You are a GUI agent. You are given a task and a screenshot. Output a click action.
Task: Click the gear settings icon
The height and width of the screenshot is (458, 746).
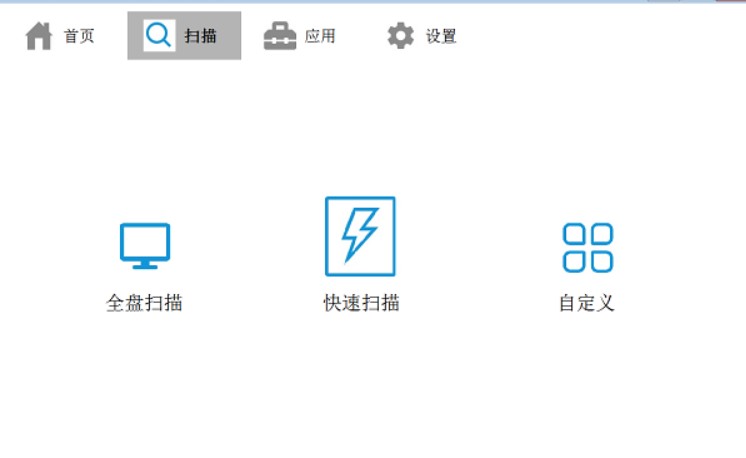point(401,36)
